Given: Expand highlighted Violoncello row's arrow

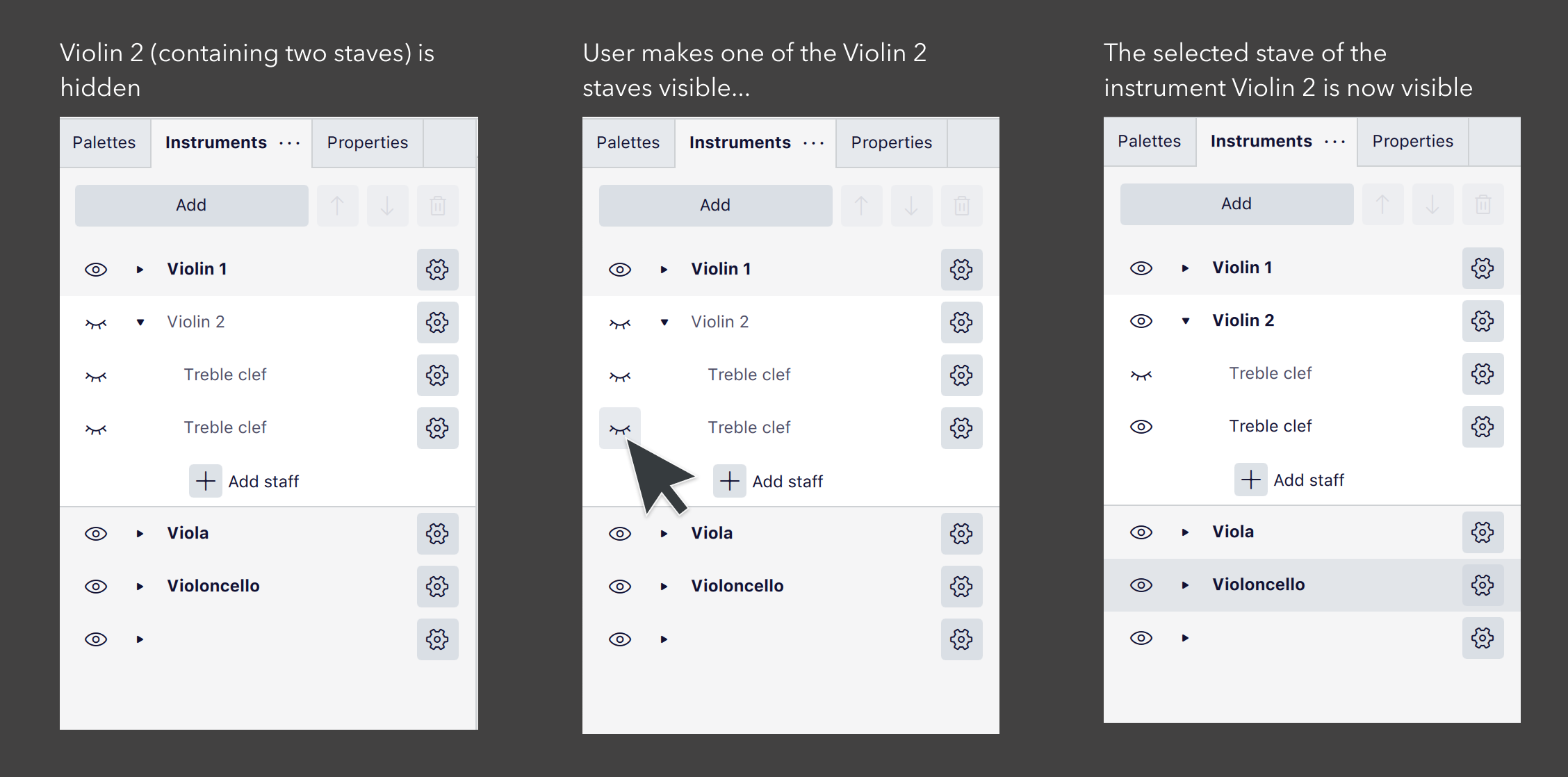Looking at the screenshot, I should pos(1186,585).
